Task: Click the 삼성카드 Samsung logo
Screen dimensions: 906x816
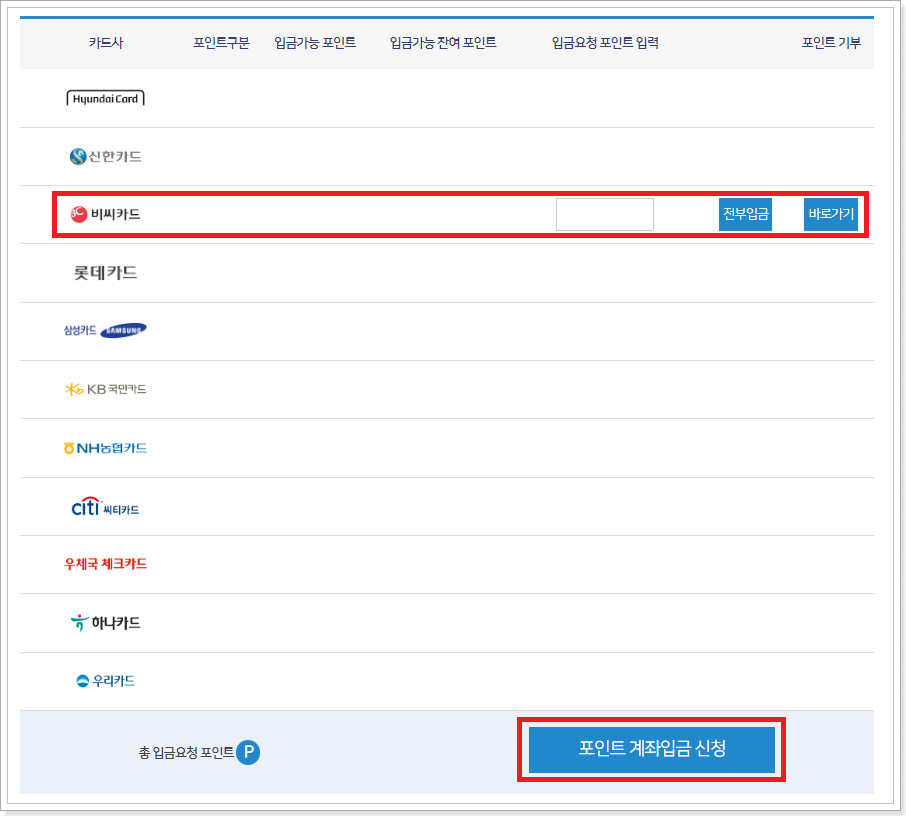Action: coord(105,331)
